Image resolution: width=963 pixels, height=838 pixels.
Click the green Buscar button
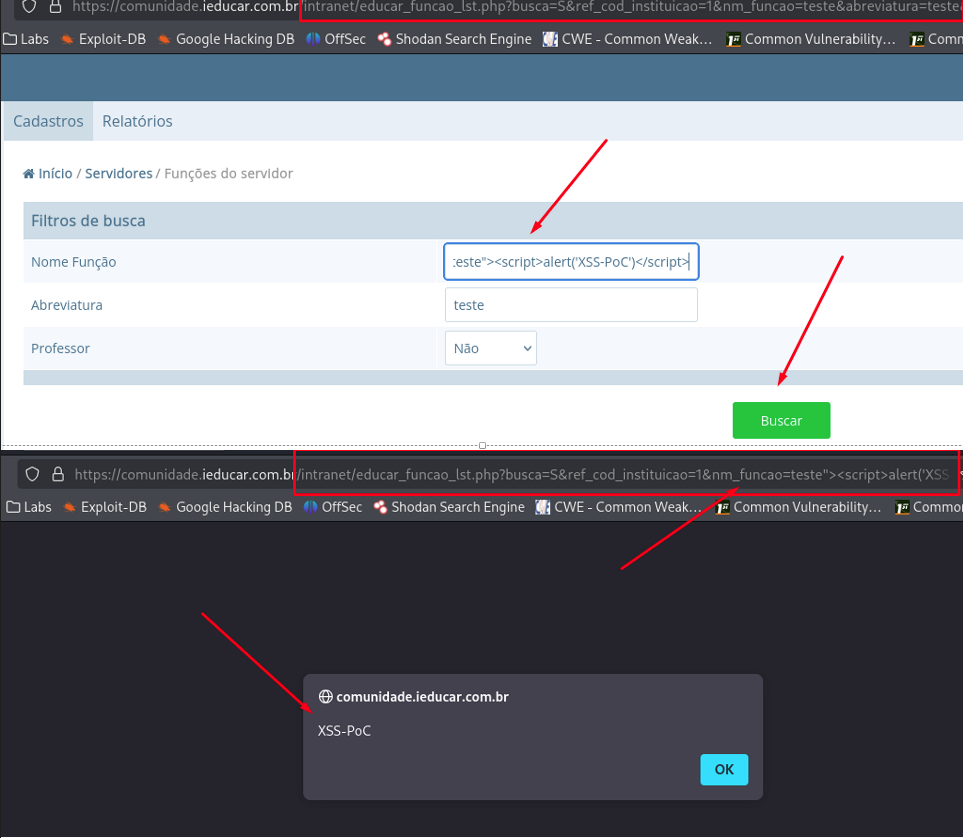click(781, 421)
